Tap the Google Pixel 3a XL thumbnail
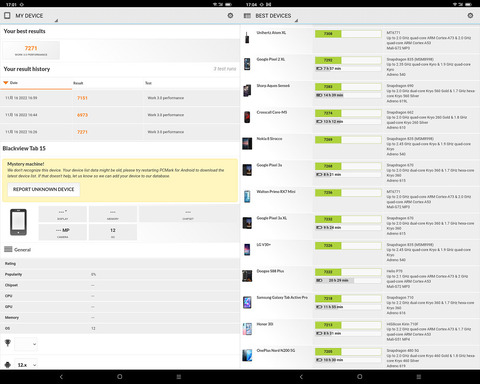Image resolution: width=480 pixels, height=384 pixels. click(x=247, y=223)
